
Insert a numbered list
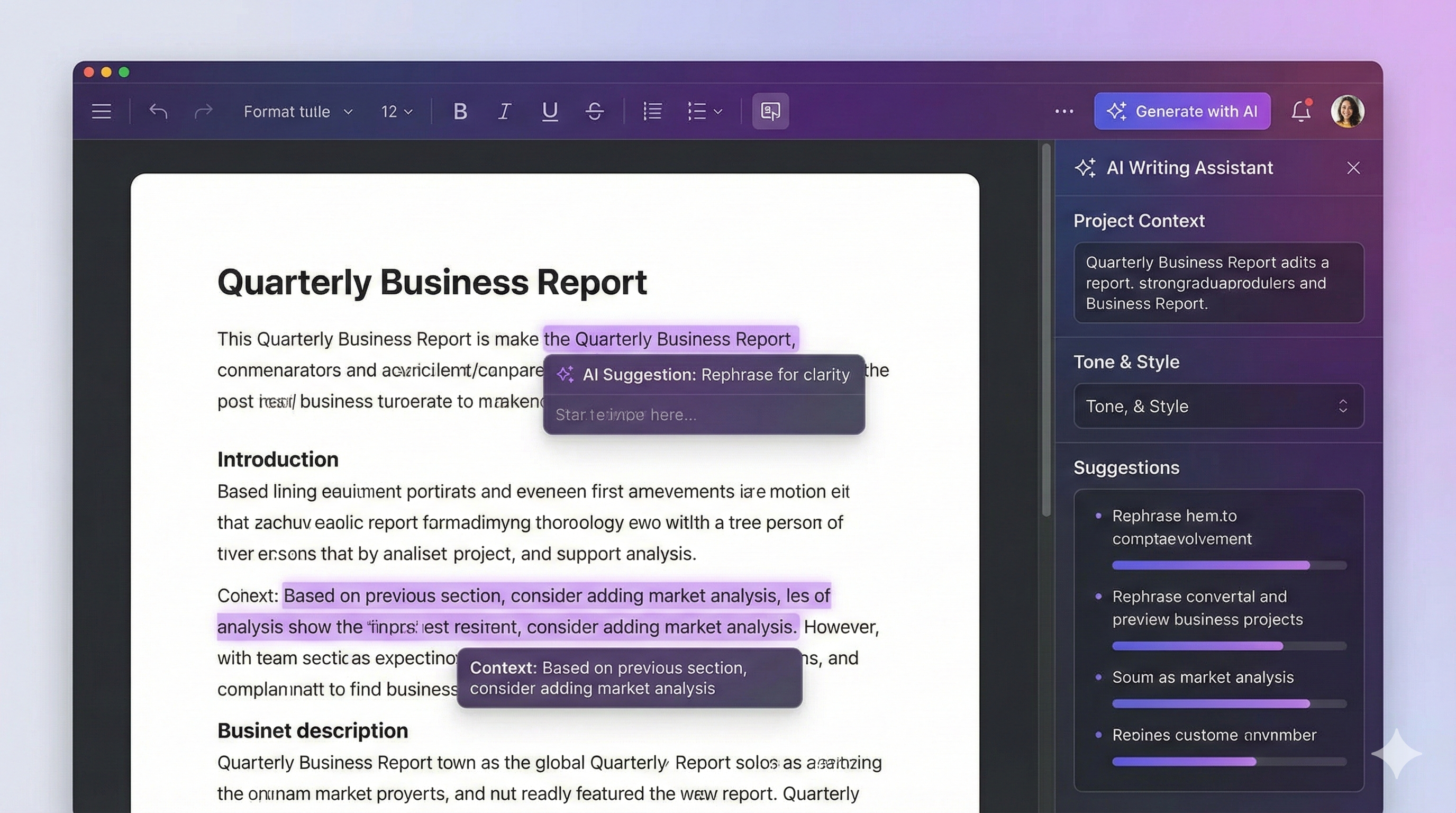(652, 111)
